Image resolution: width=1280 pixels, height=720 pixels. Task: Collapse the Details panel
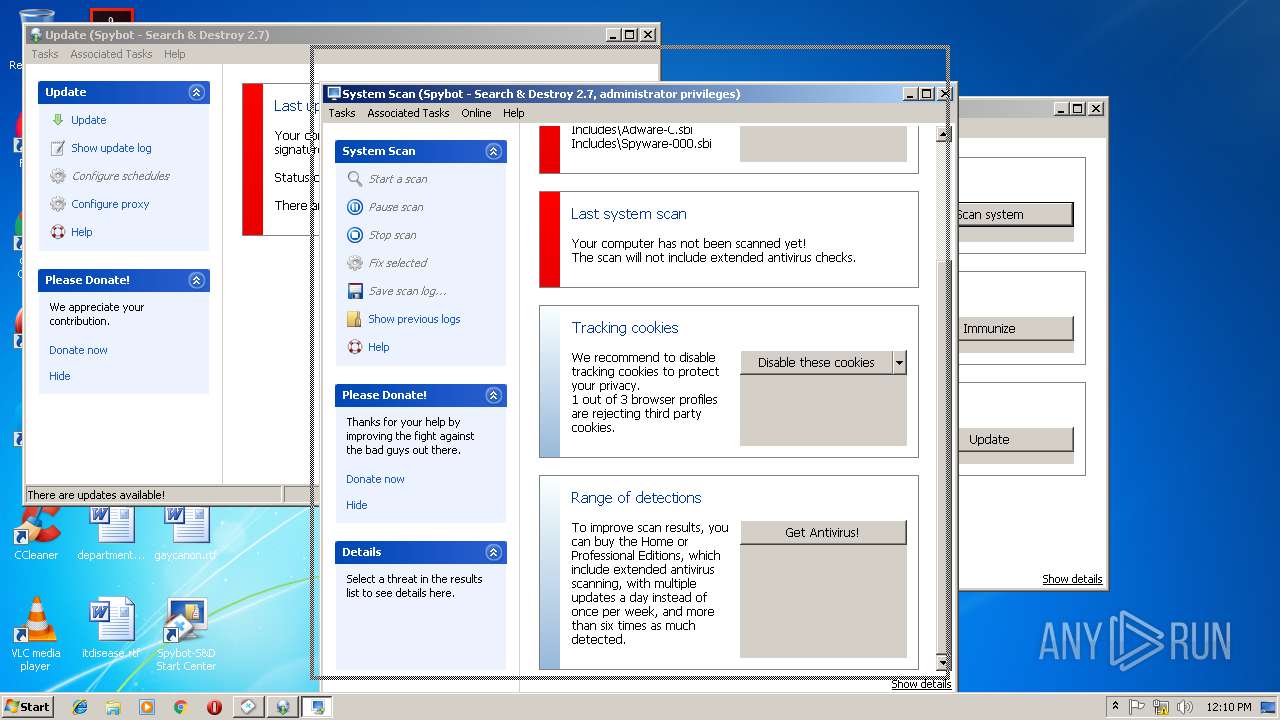click(493, 552)
